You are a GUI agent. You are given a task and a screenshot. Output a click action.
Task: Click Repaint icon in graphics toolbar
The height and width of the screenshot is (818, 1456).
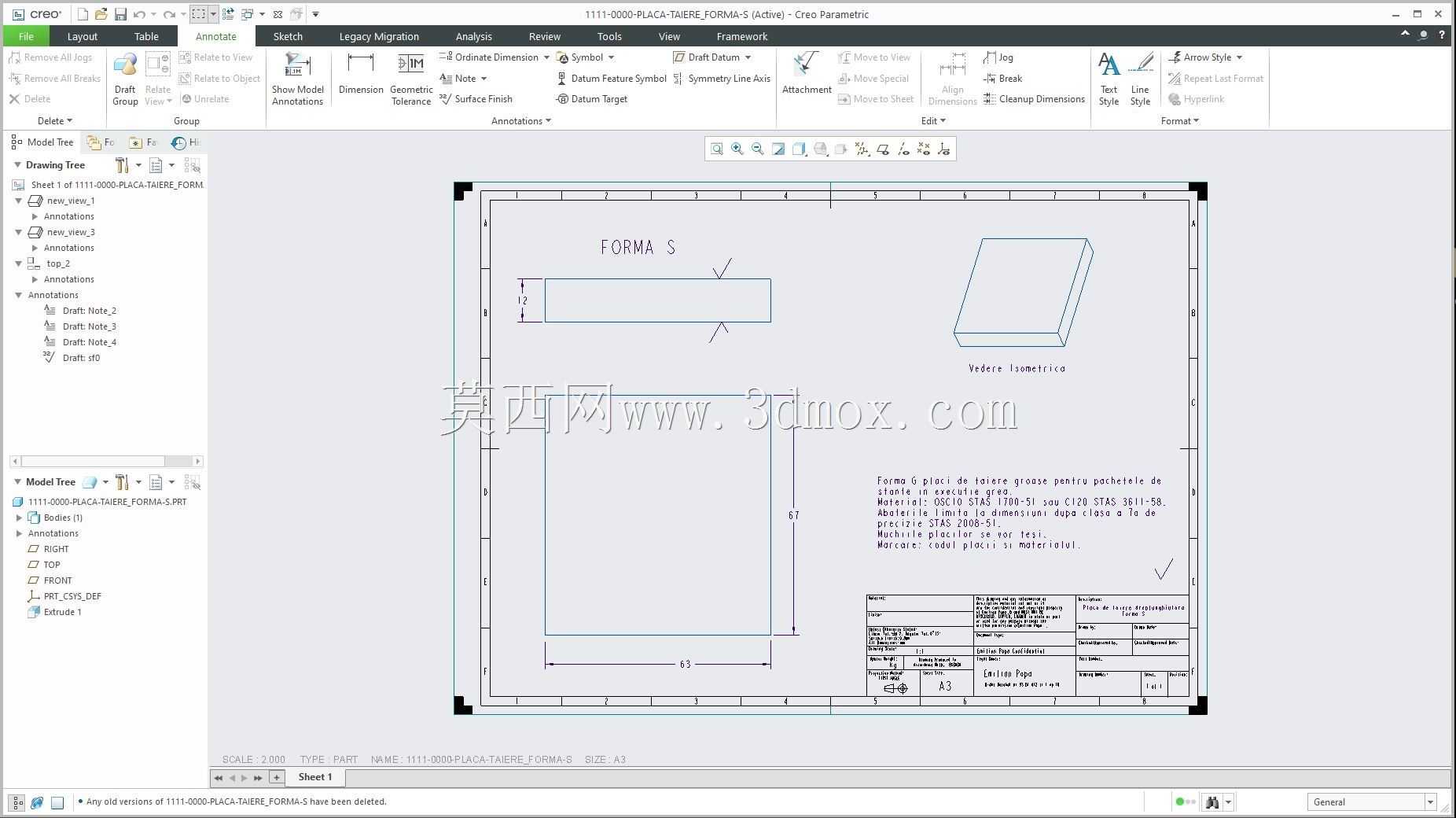[778, 149]
